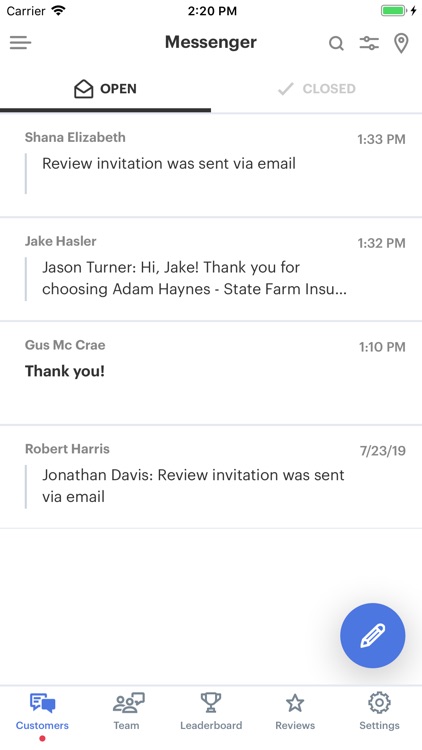This screenshot has width=422, height=750.
Task: Compose new message with pencil button
Action: tap(373, 635)
